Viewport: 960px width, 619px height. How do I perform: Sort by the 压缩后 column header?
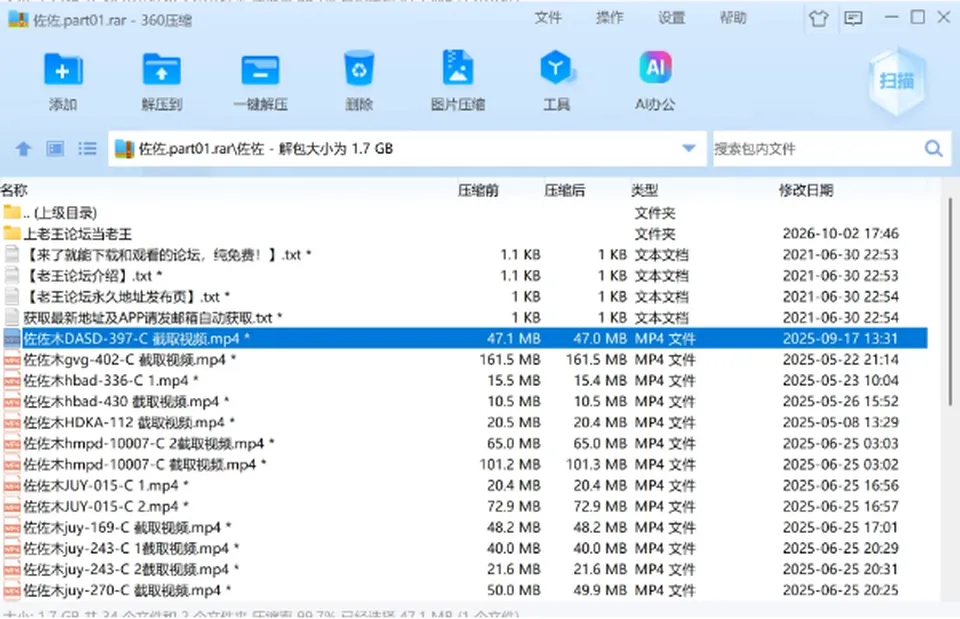[564, 190]
